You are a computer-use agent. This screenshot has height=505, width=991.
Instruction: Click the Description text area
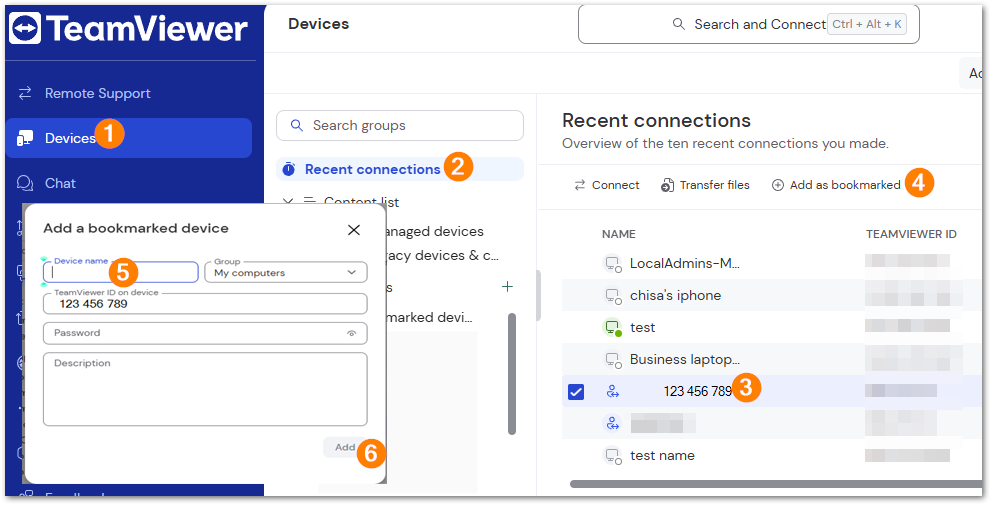point(205,389)
